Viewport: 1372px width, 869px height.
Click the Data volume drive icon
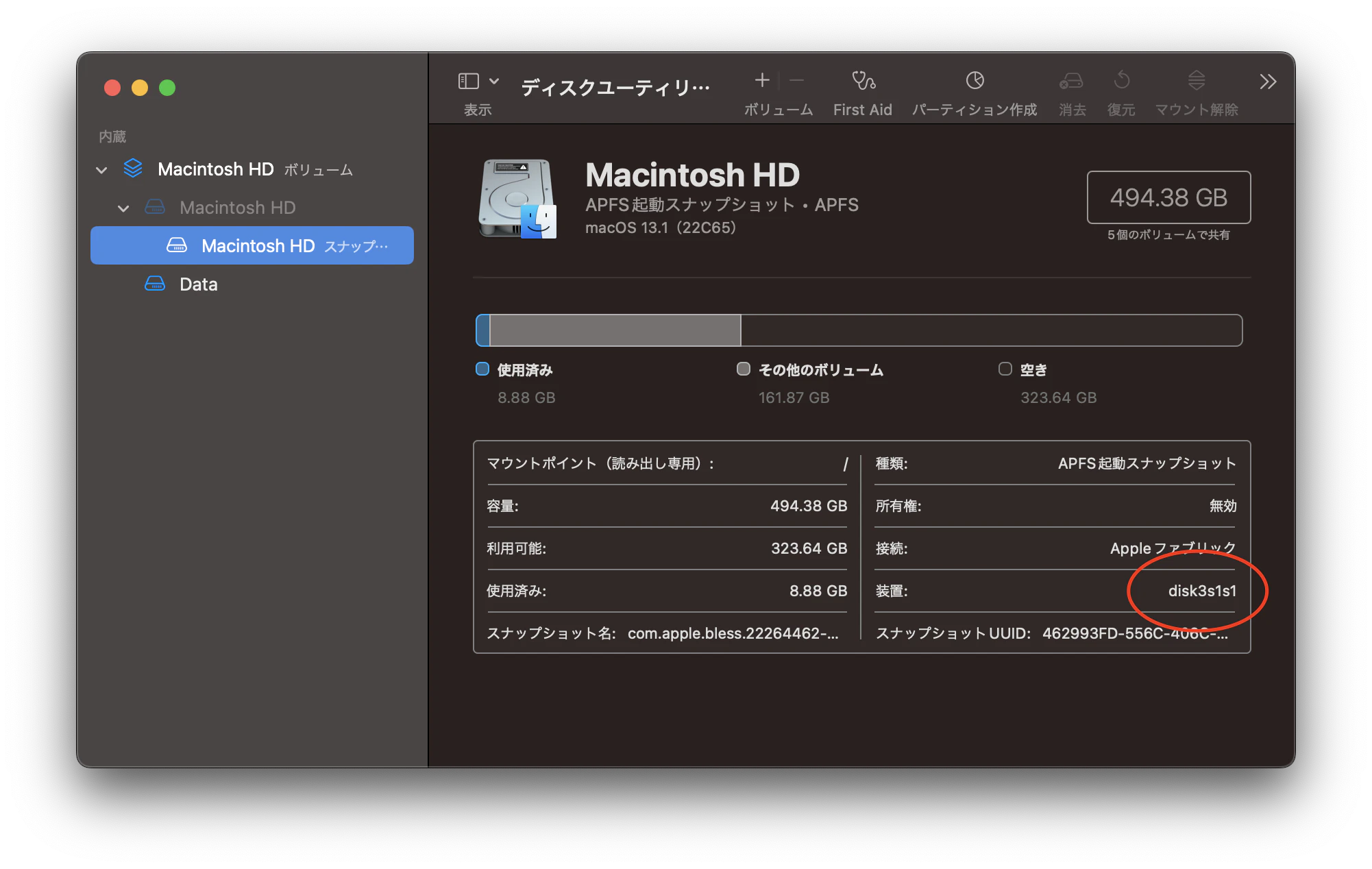pyautogui.click(x=155, y=284)
